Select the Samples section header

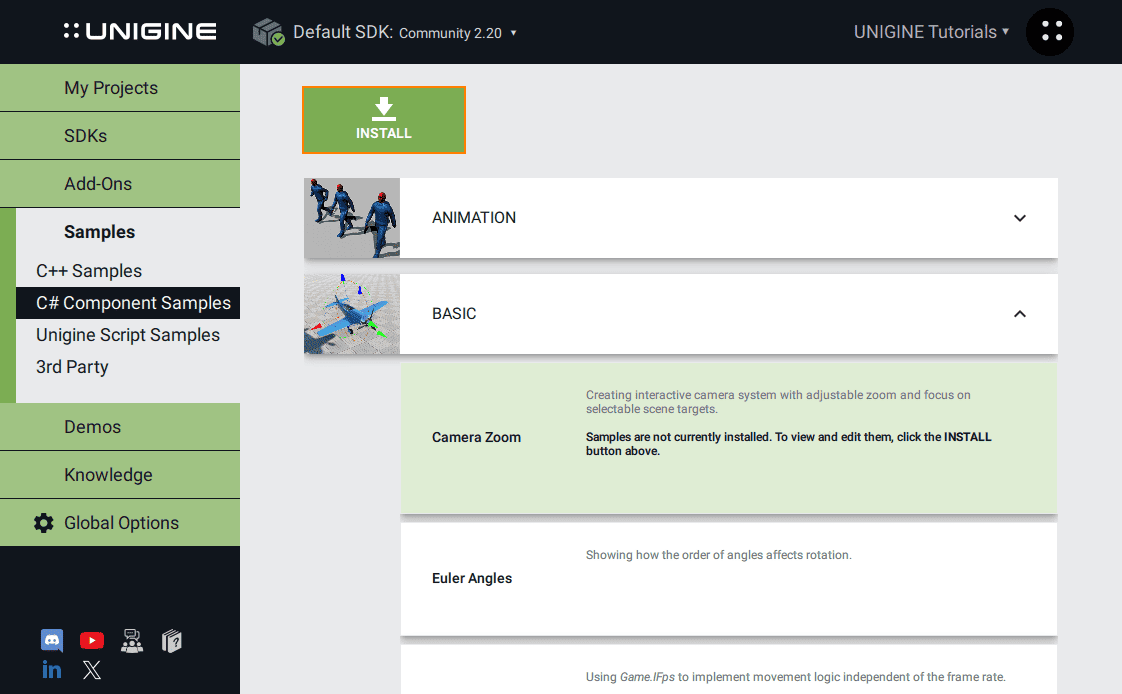(99, 232)
